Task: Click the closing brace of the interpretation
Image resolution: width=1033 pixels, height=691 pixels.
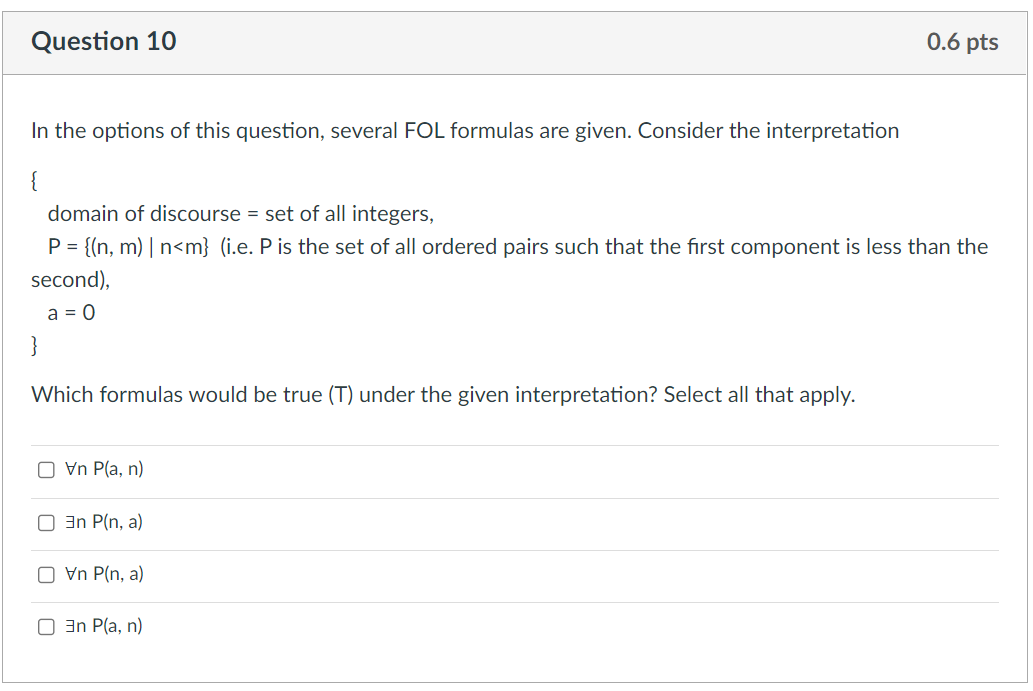Action: (x=34, y=345)
